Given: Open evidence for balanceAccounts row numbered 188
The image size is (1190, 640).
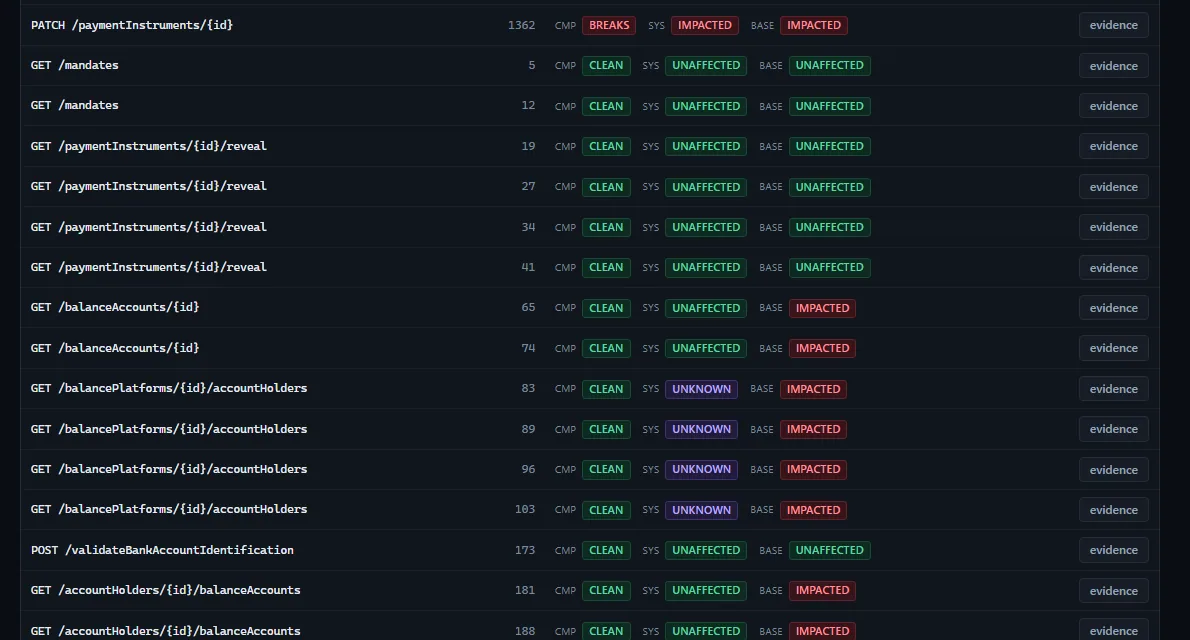Looking at the screenshot, I should coord(1113,631).
